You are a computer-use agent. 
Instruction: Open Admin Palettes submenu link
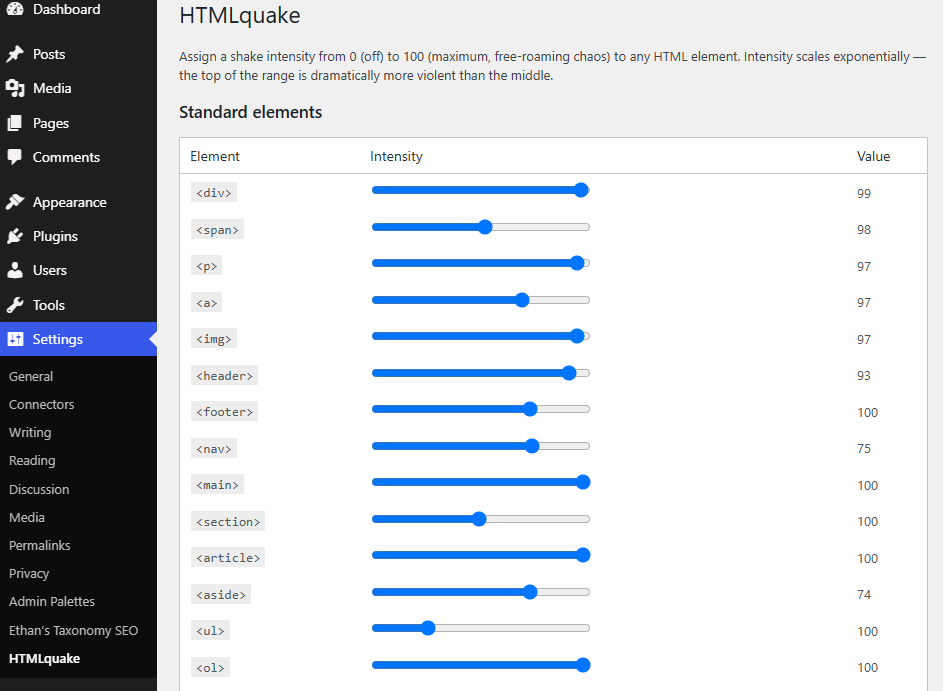[x=52, y=601]
